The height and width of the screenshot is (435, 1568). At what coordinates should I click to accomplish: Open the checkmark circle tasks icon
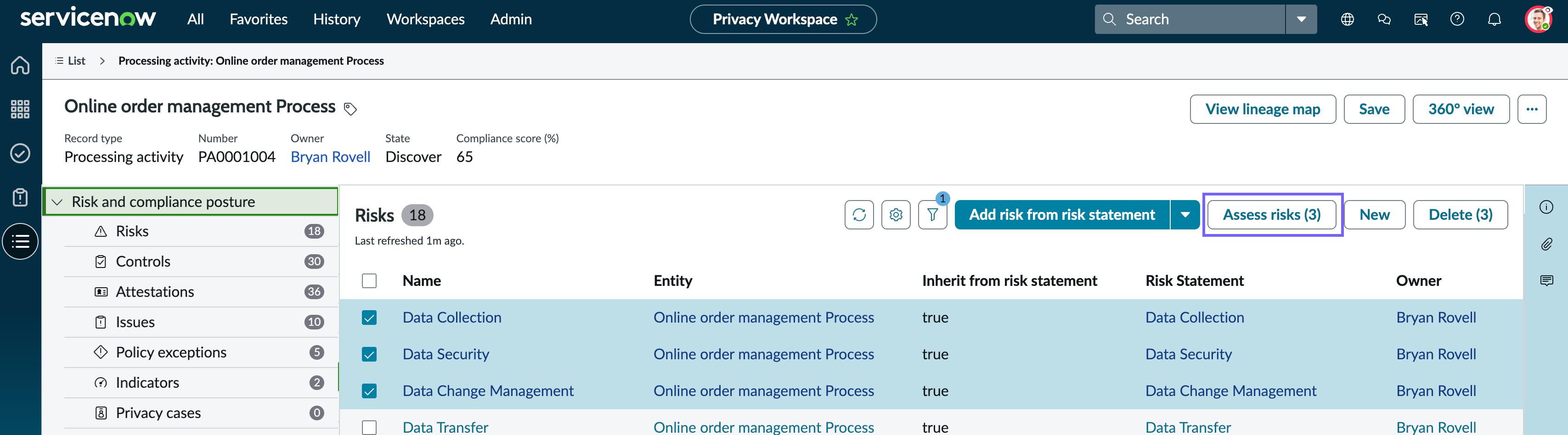[x=20, y=153]
